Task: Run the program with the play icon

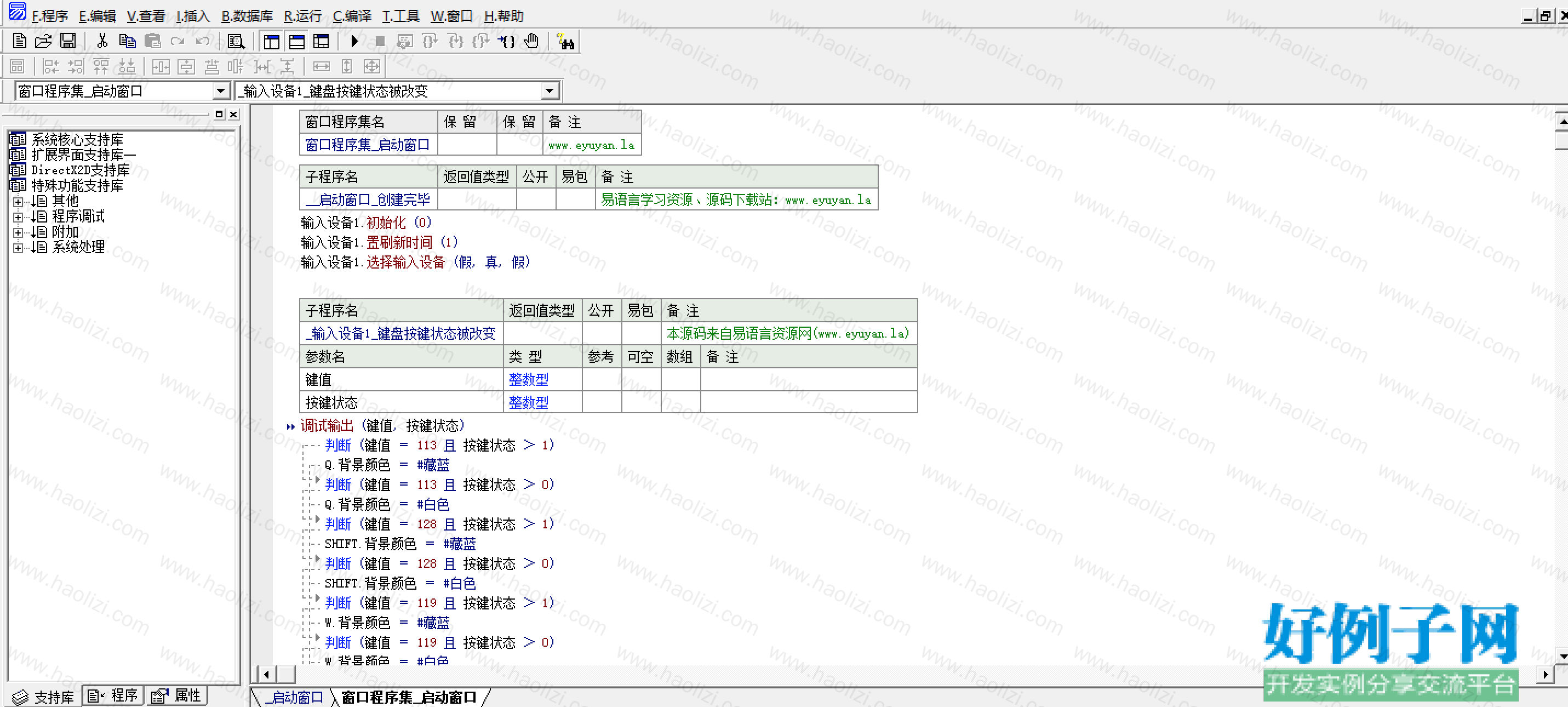Action: tap(354, 42)
